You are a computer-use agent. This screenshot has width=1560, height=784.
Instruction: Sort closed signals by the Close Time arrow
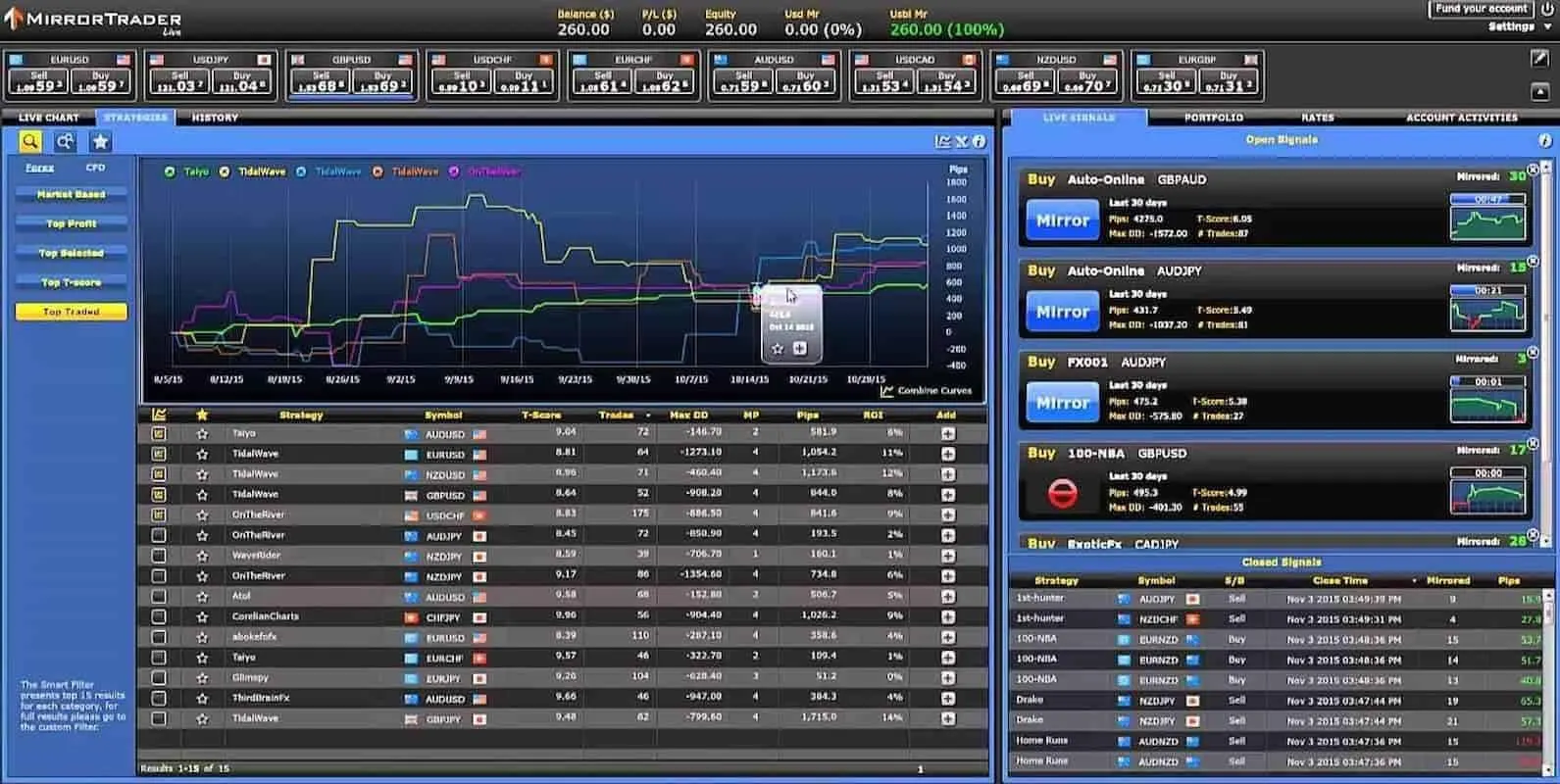coord(1414,581)
